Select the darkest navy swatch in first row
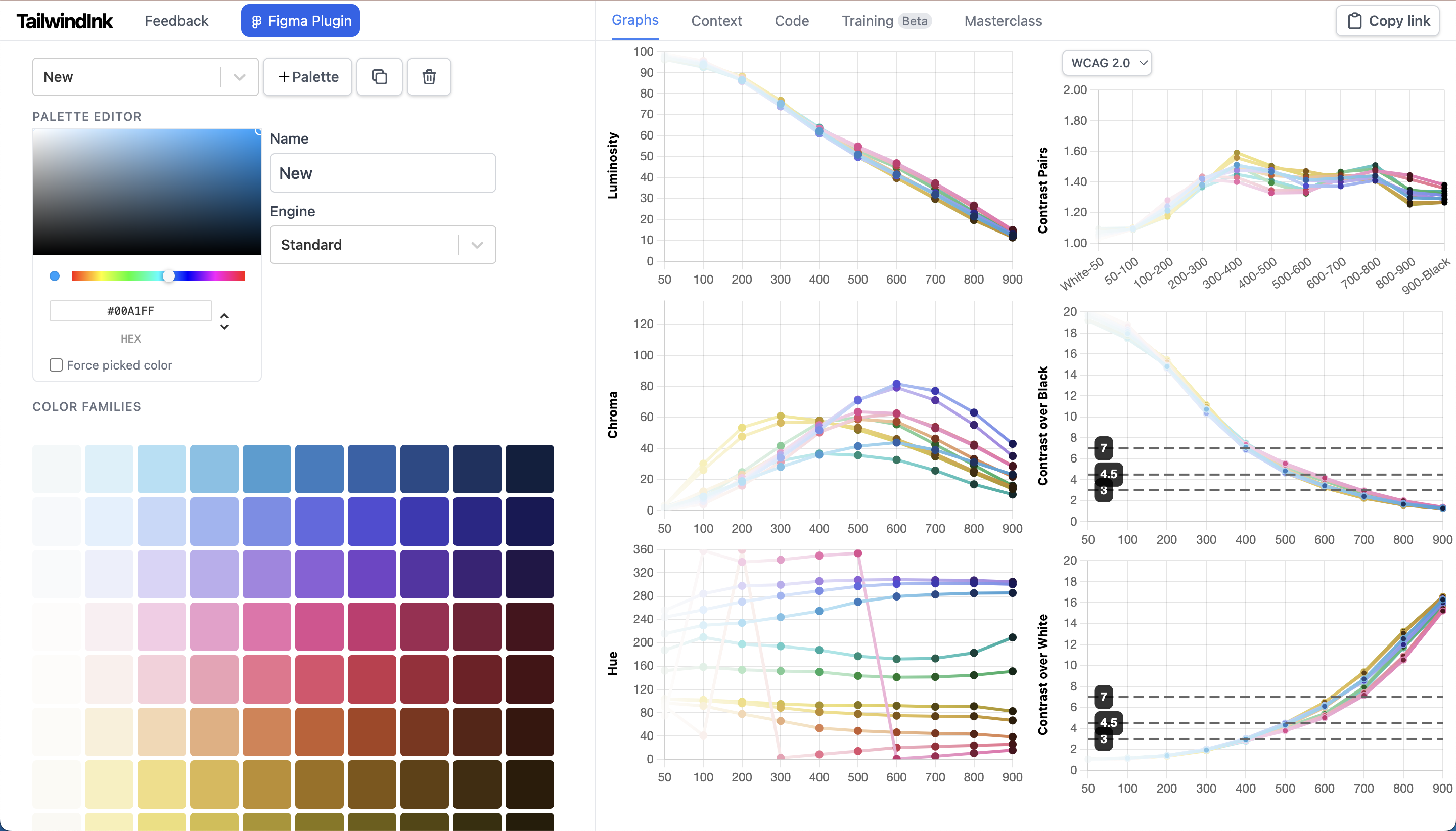Screen dimensions: 1456x831 [529, 469]
